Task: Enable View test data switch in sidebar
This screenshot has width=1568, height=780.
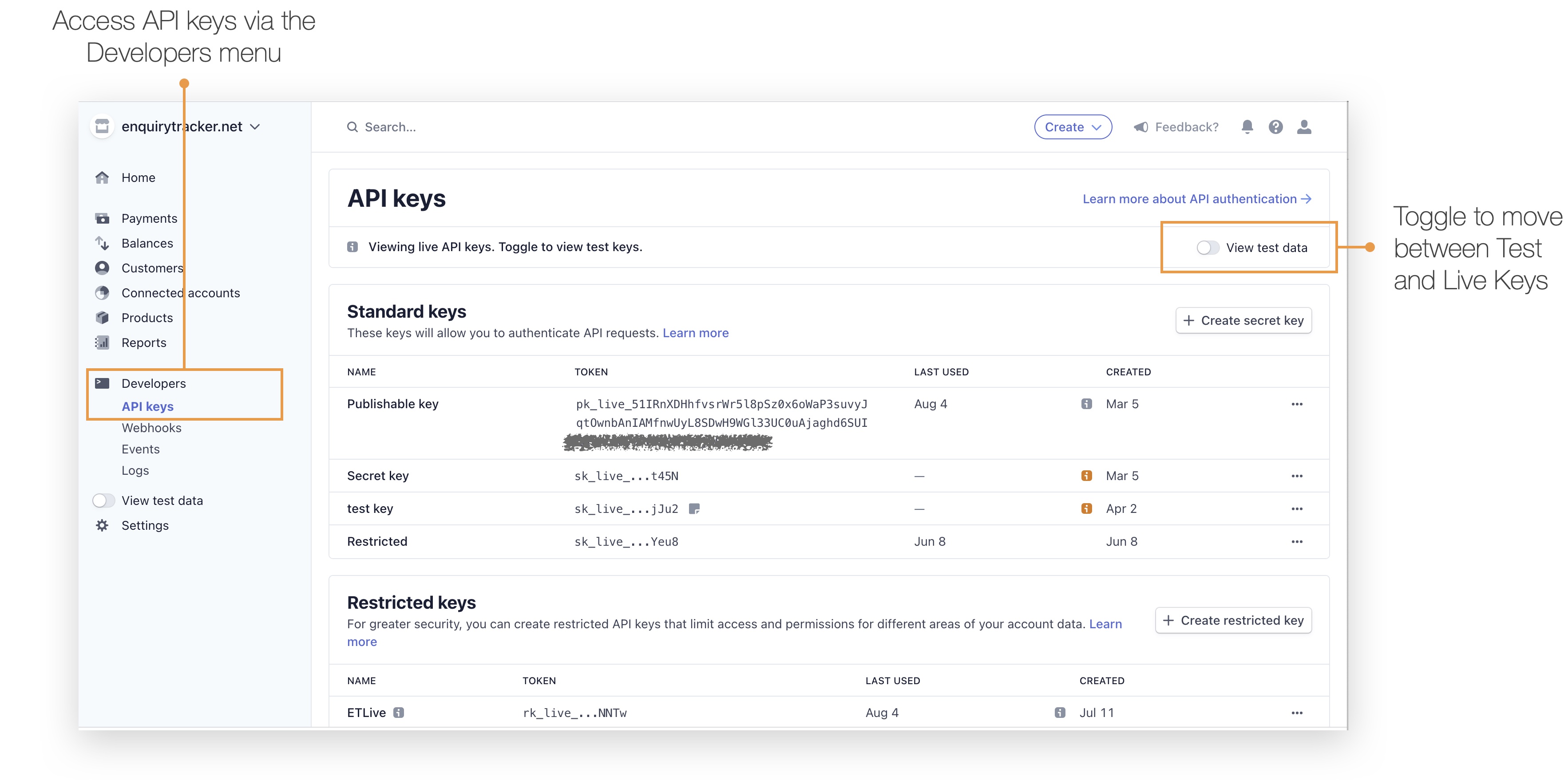Action: pos(103,500)
